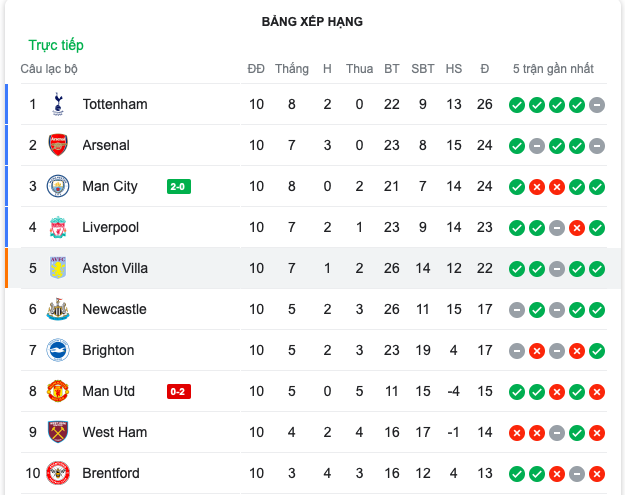Open Man City's crest icon
This screenshot has height=495, width=625.
pos(58,186)
